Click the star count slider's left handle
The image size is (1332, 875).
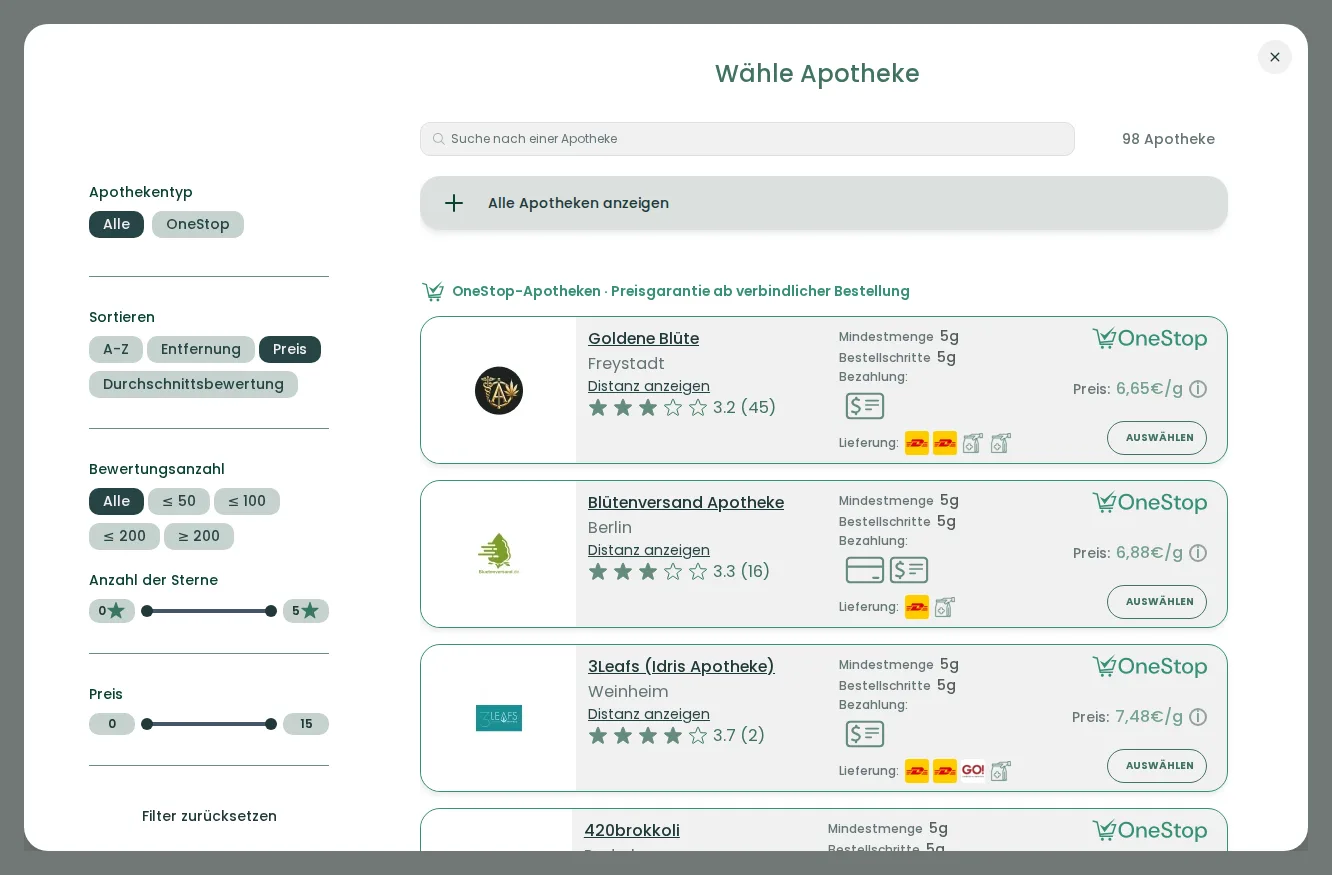pyautogui.click(x=147, y=611)
